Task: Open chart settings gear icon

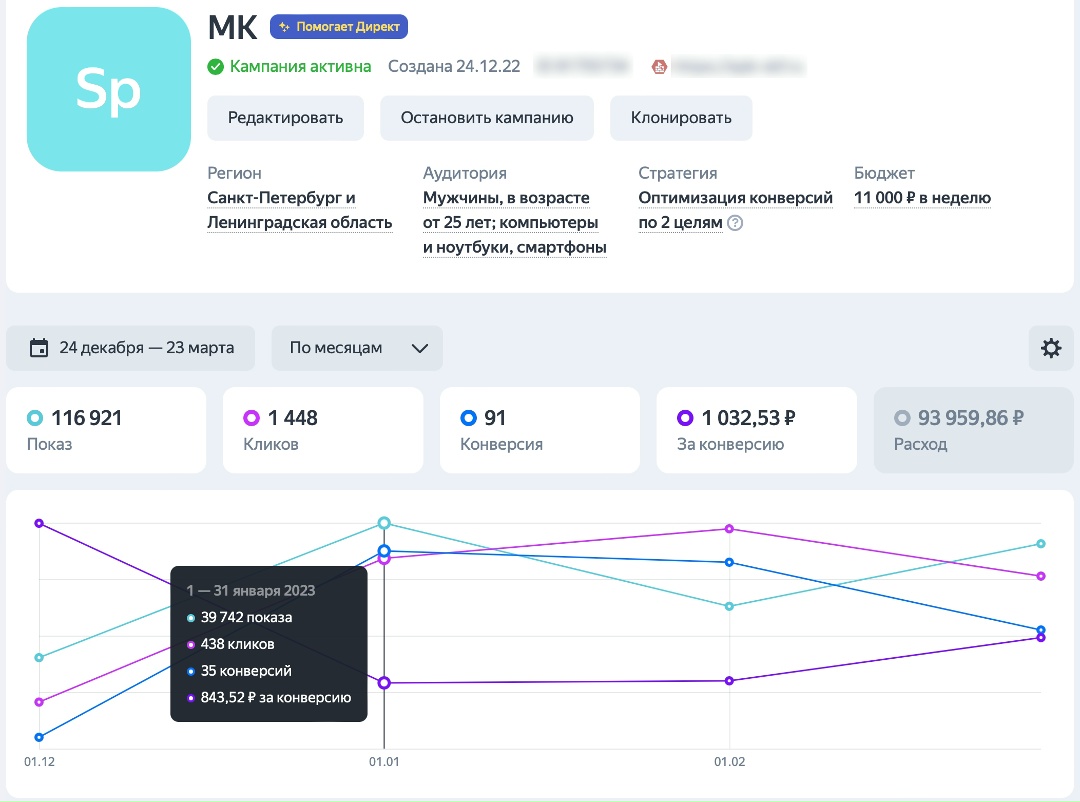Action: (x=1051, y=348)
